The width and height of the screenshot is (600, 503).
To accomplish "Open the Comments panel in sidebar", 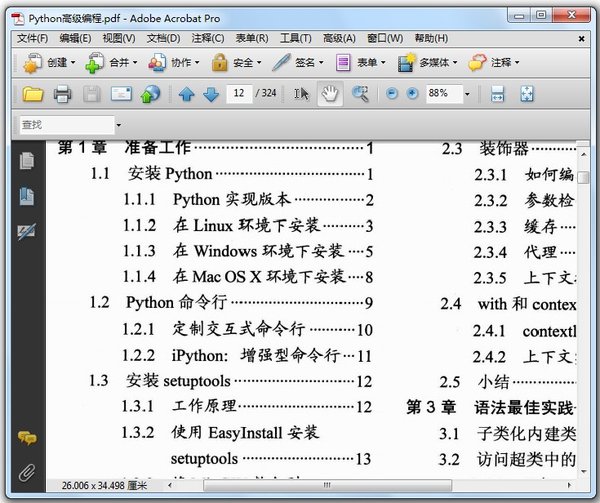I will click(27, 438).
